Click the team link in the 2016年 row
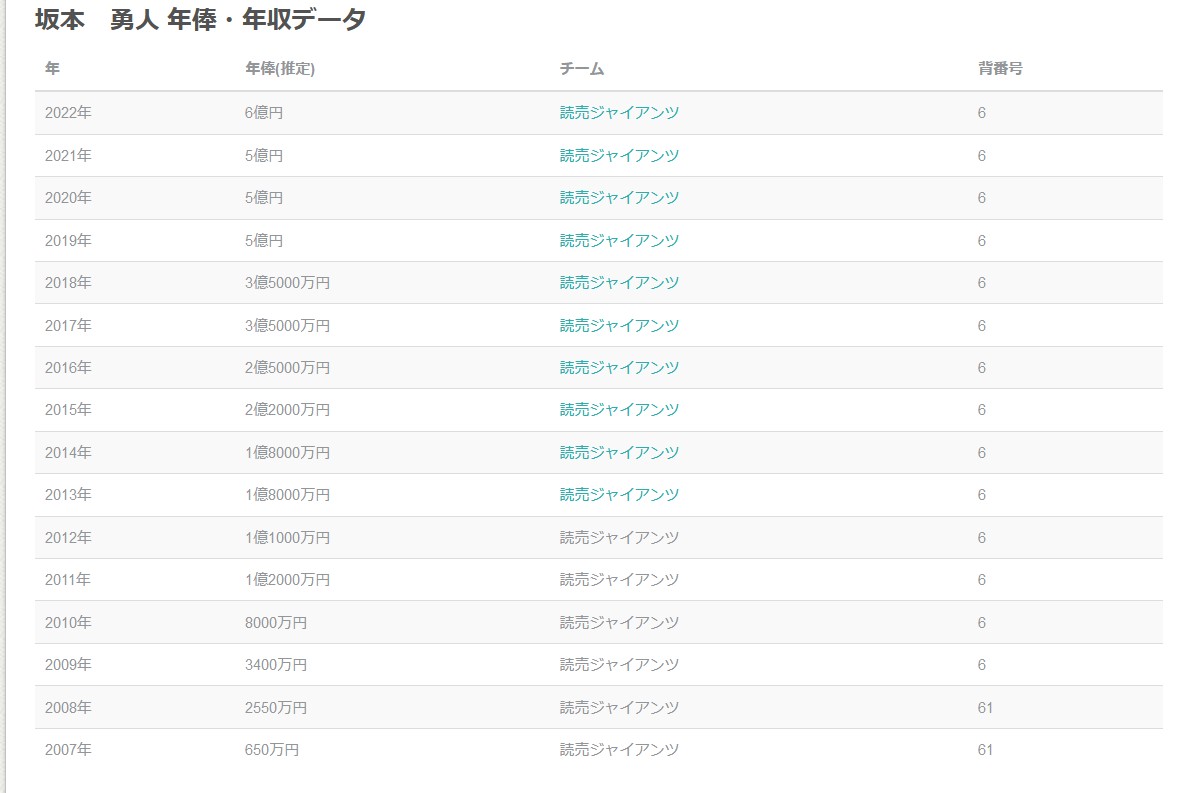Screen dimensions: 1185x793 point(619,368)
